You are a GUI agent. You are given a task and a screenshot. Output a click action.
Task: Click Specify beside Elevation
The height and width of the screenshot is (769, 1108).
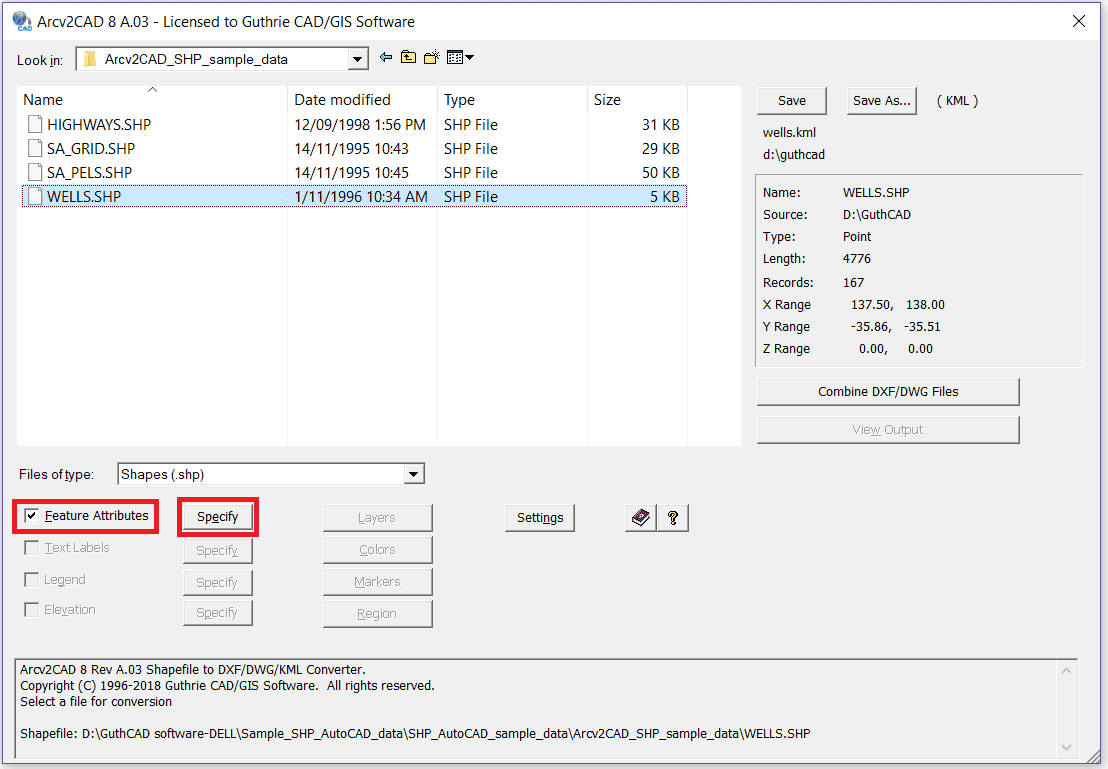tap(218, 613)
